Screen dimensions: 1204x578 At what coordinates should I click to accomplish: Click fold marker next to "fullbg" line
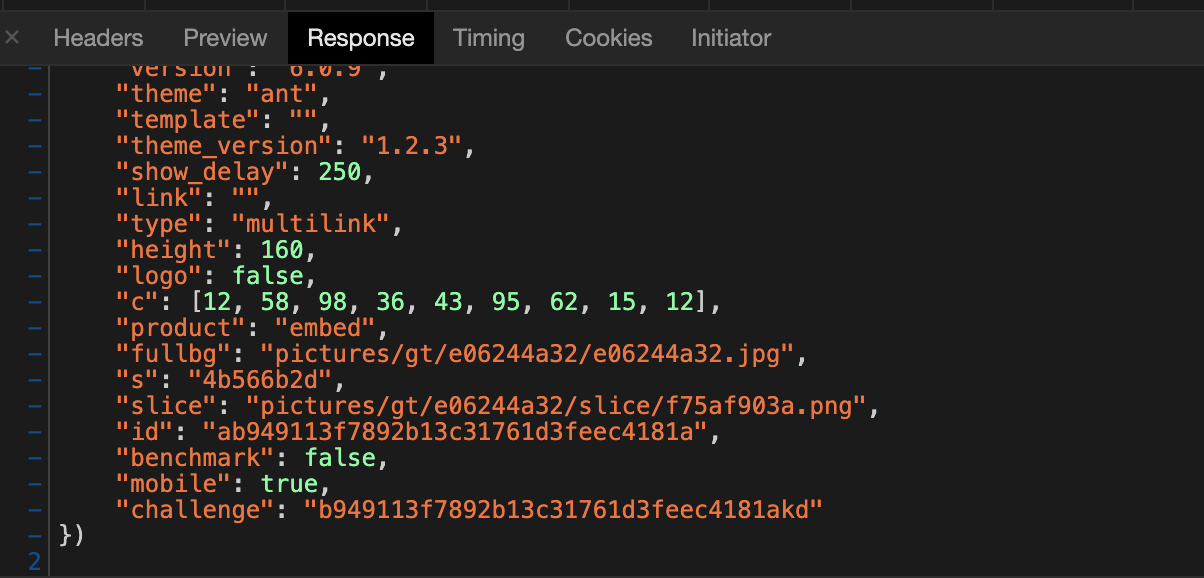[x=36, y=354]
